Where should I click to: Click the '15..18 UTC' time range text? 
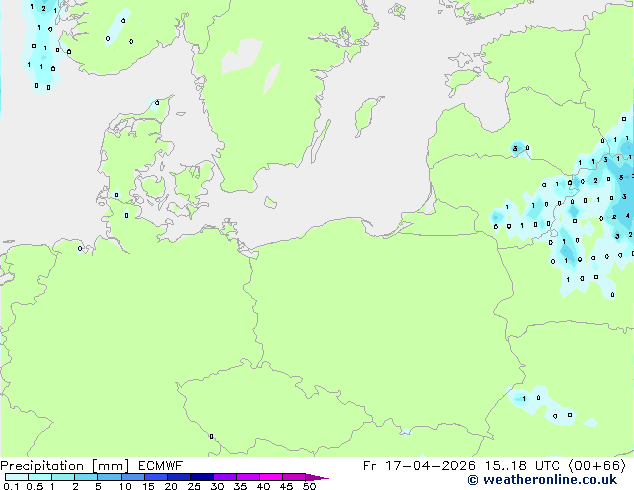coord(522,466)
